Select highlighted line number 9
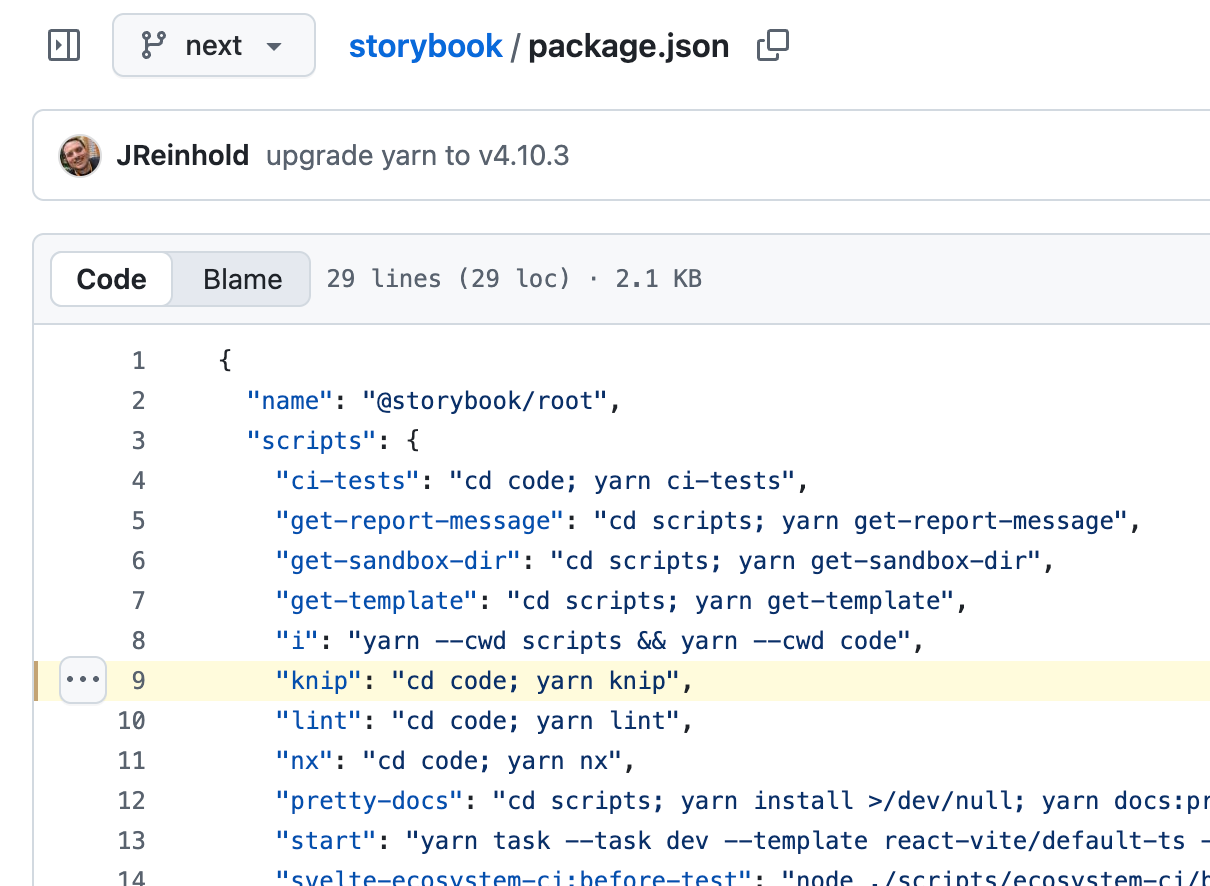The image size is (1210, 886). [x=138, y=680]
